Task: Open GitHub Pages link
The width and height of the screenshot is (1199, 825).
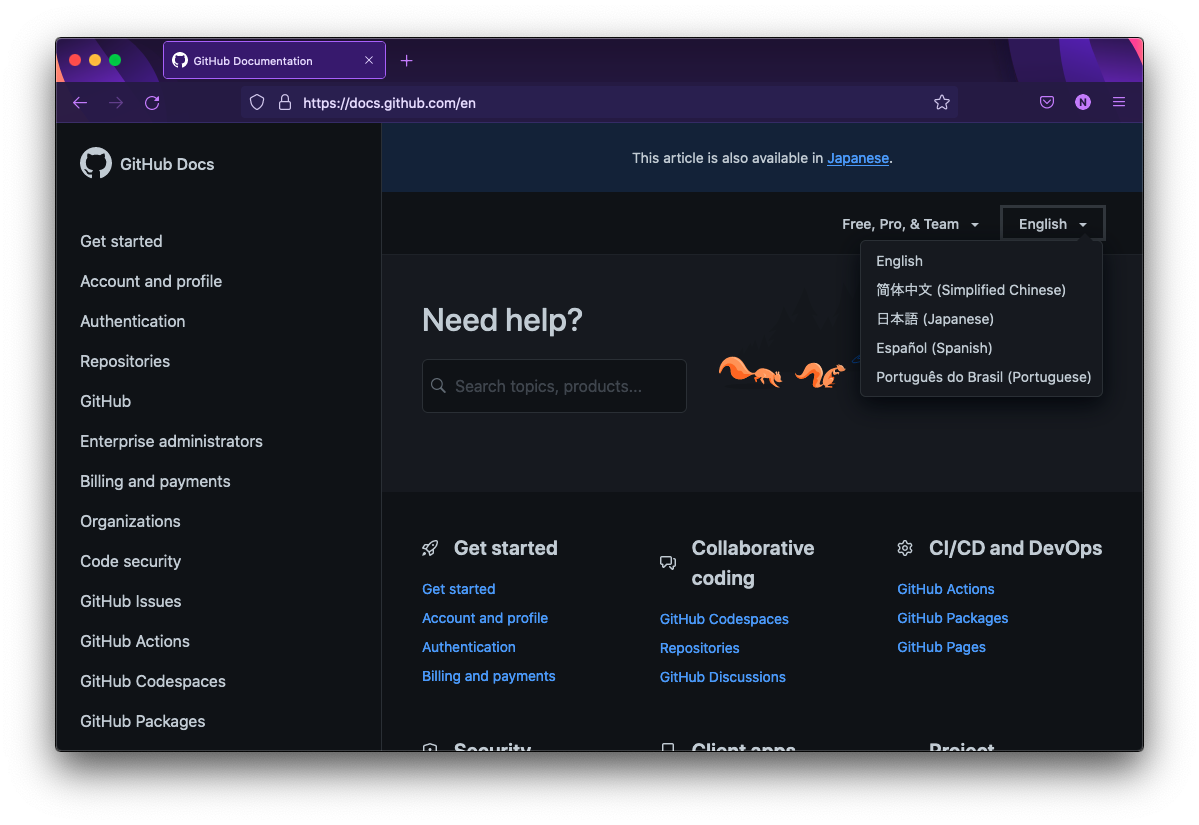Action: 941,647
